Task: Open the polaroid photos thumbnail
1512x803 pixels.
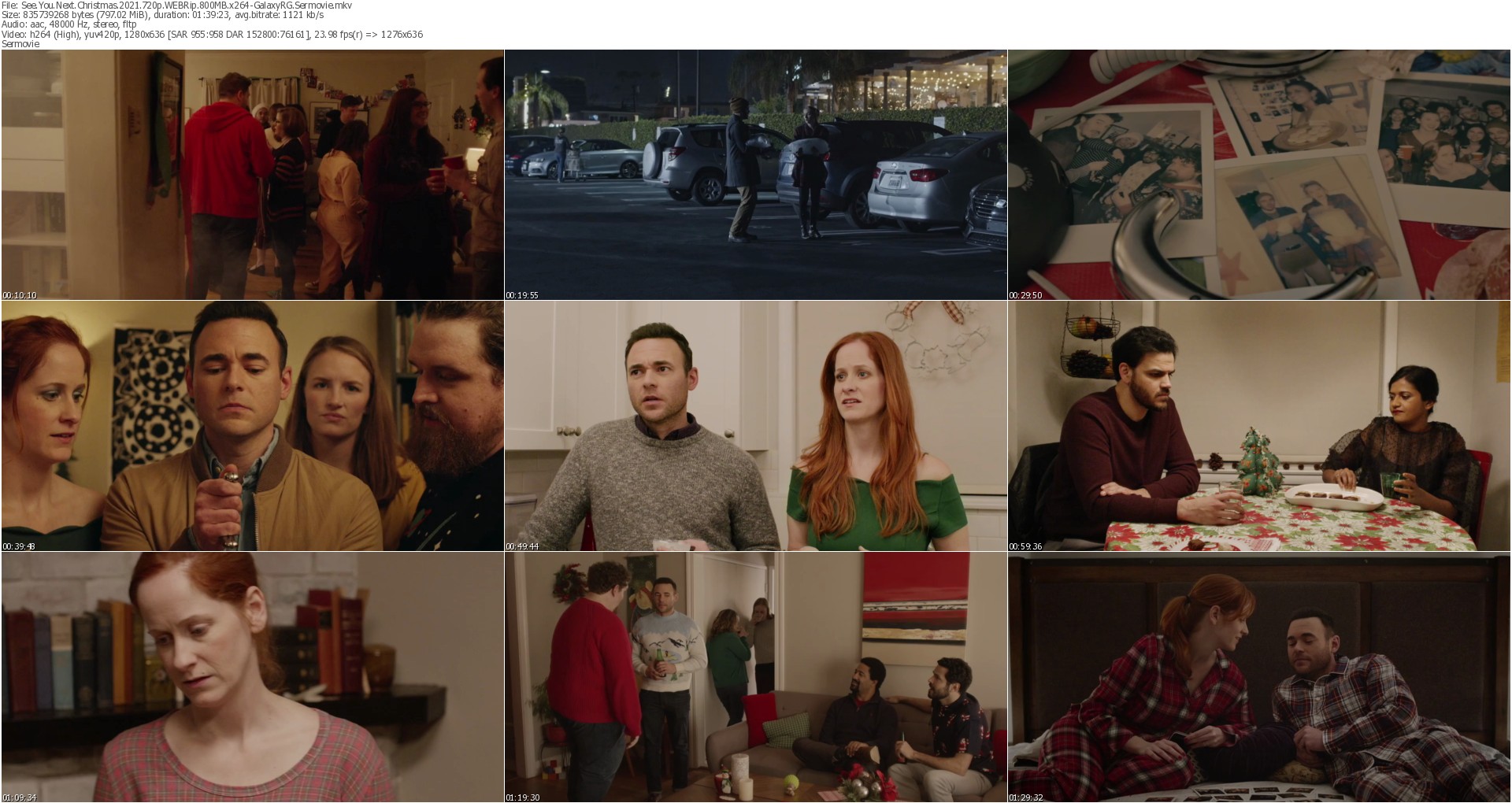Action: pos(1258,175)
